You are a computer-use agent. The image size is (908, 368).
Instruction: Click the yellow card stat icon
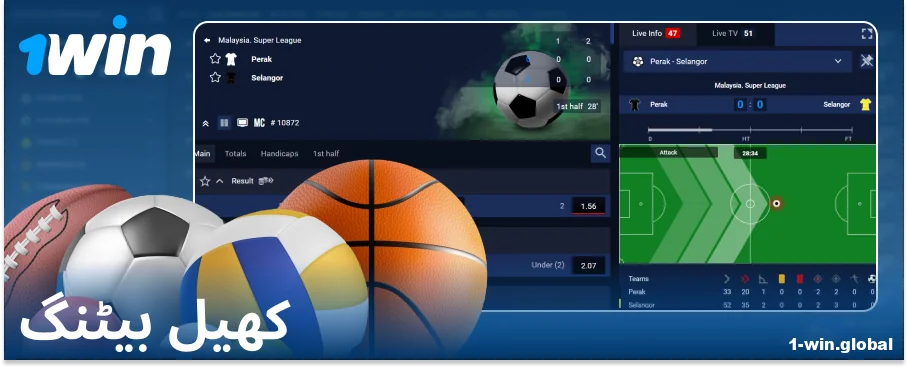pos(781,279)
